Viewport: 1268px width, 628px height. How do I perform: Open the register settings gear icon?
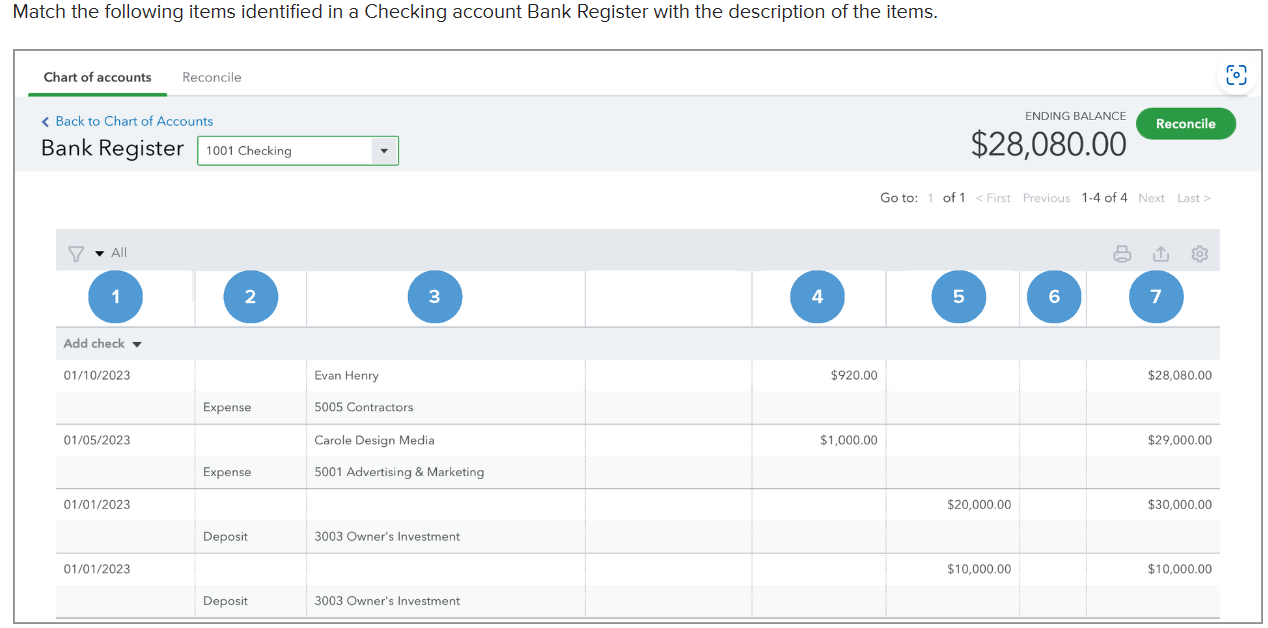(1200, 254)
